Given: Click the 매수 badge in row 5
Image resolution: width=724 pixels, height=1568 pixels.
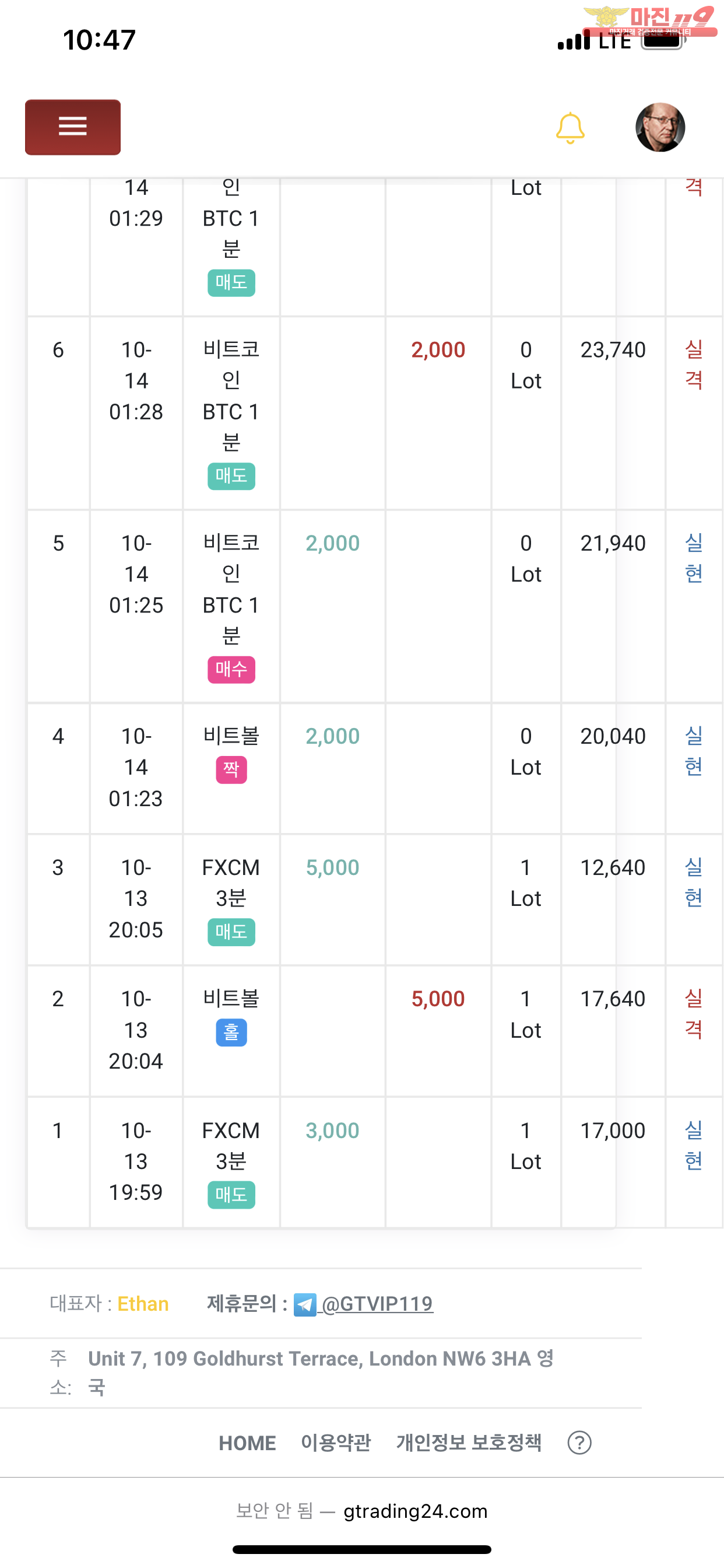Looking at the screenshot, I should tap(231, 669).
